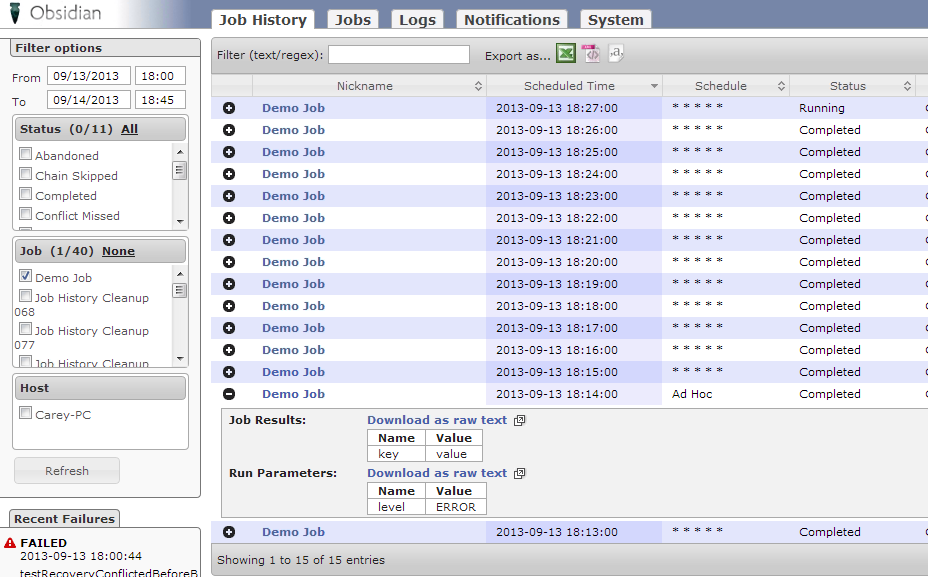Sort table by the Nickname column arrows
928x577 pixels.
point(478,87)
